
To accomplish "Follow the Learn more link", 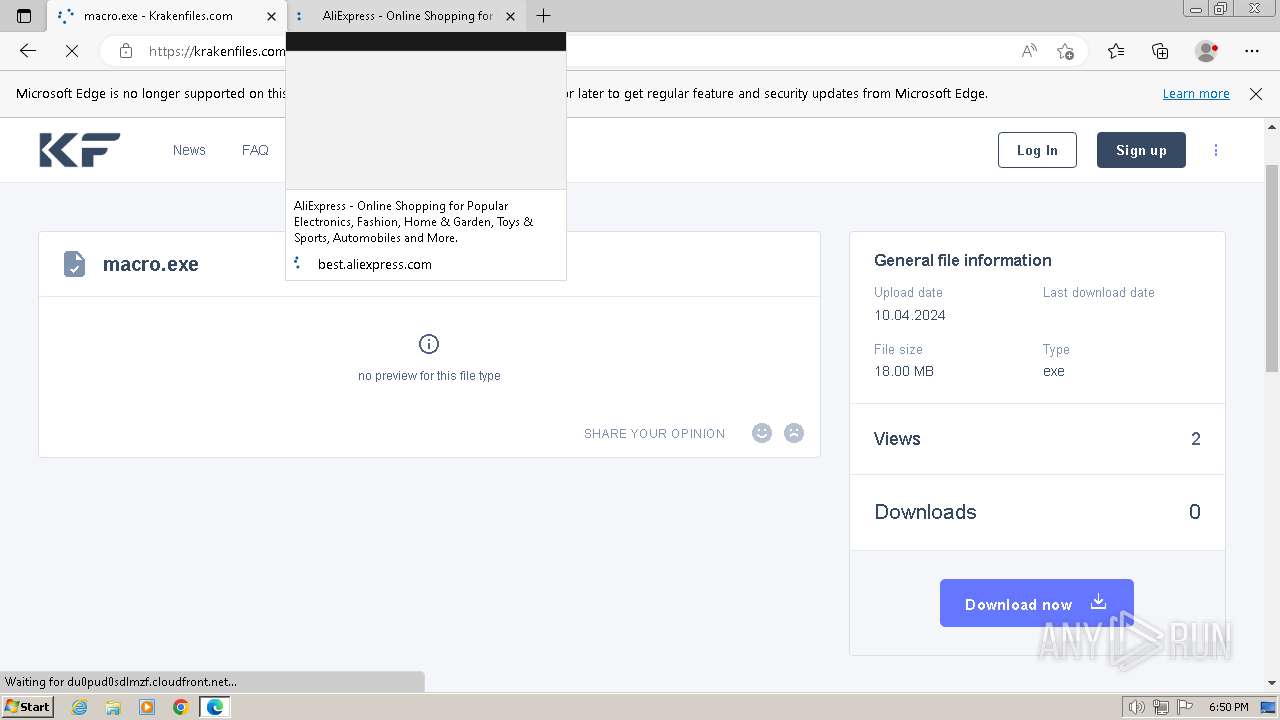I will point(1196,93).
